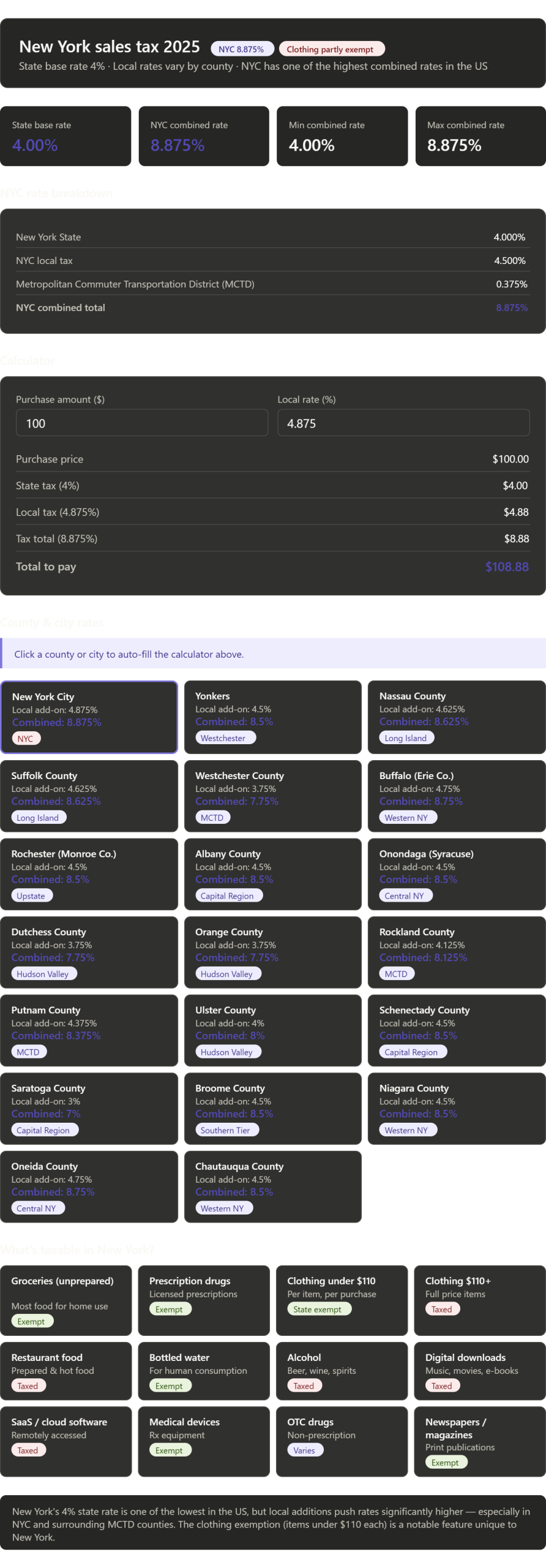Select Westchester County rate card
546x1568 pixels.
click(272, 796)
